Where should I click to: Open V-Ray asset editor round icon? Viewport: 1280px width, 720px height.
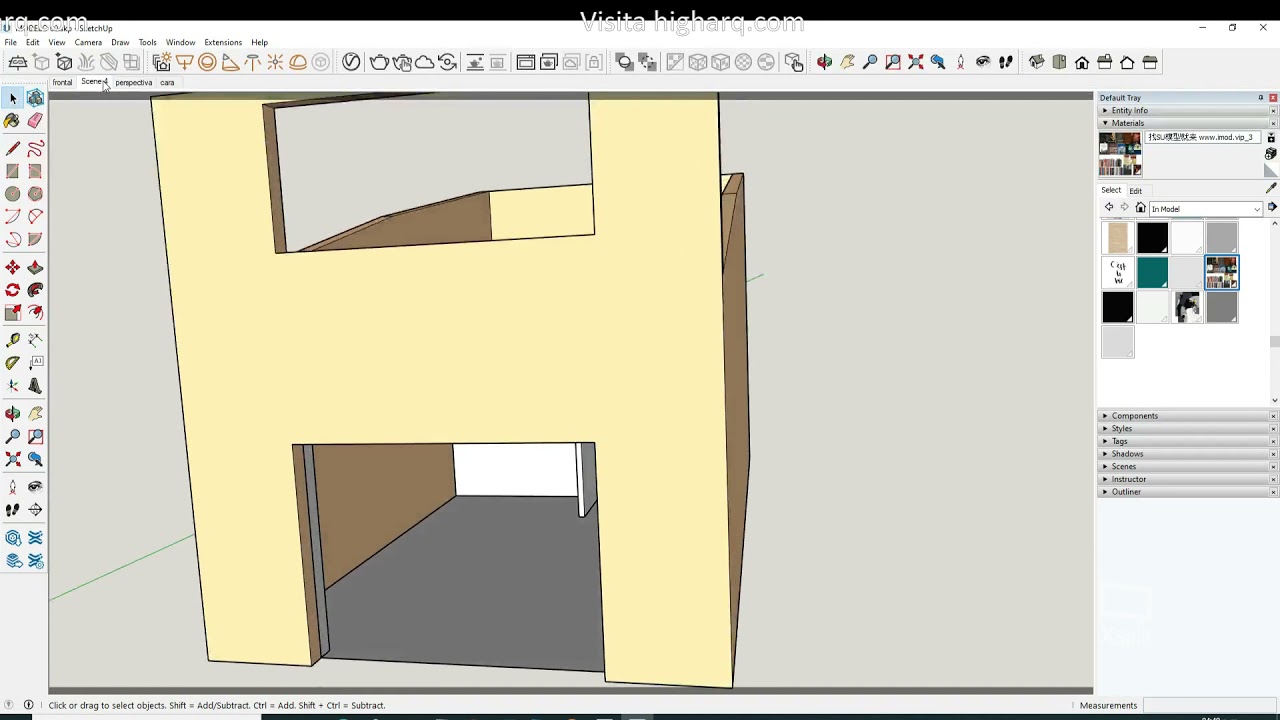point(351,62)
